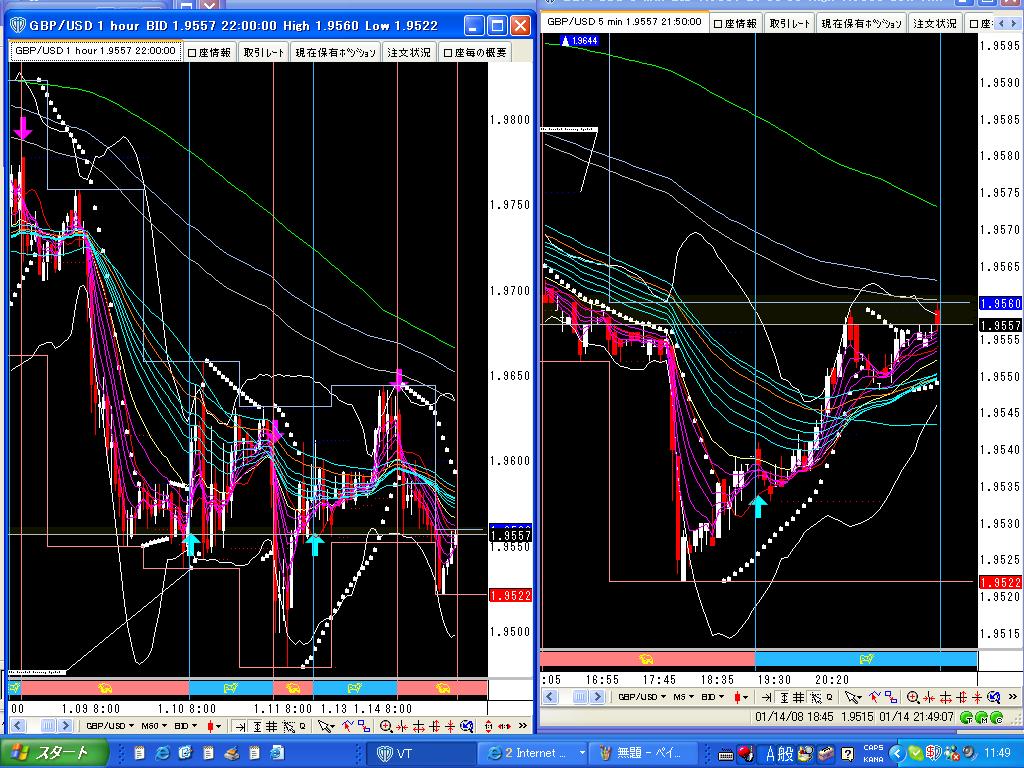Viewport: 1024px width, 768px height.
Task: Open the M60 timeframe dropdown
Action: pyautogui.click(x=154, y=726)
